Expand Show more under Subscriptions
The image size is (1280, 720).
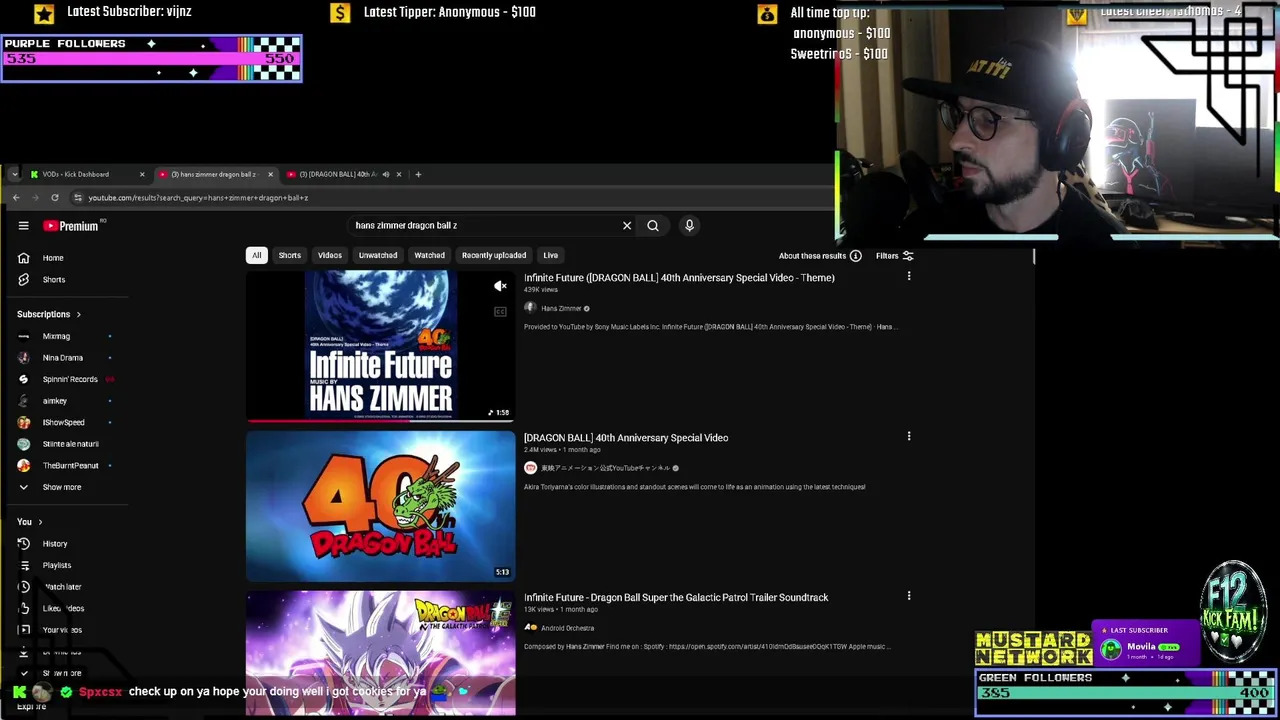pos(64,487)
